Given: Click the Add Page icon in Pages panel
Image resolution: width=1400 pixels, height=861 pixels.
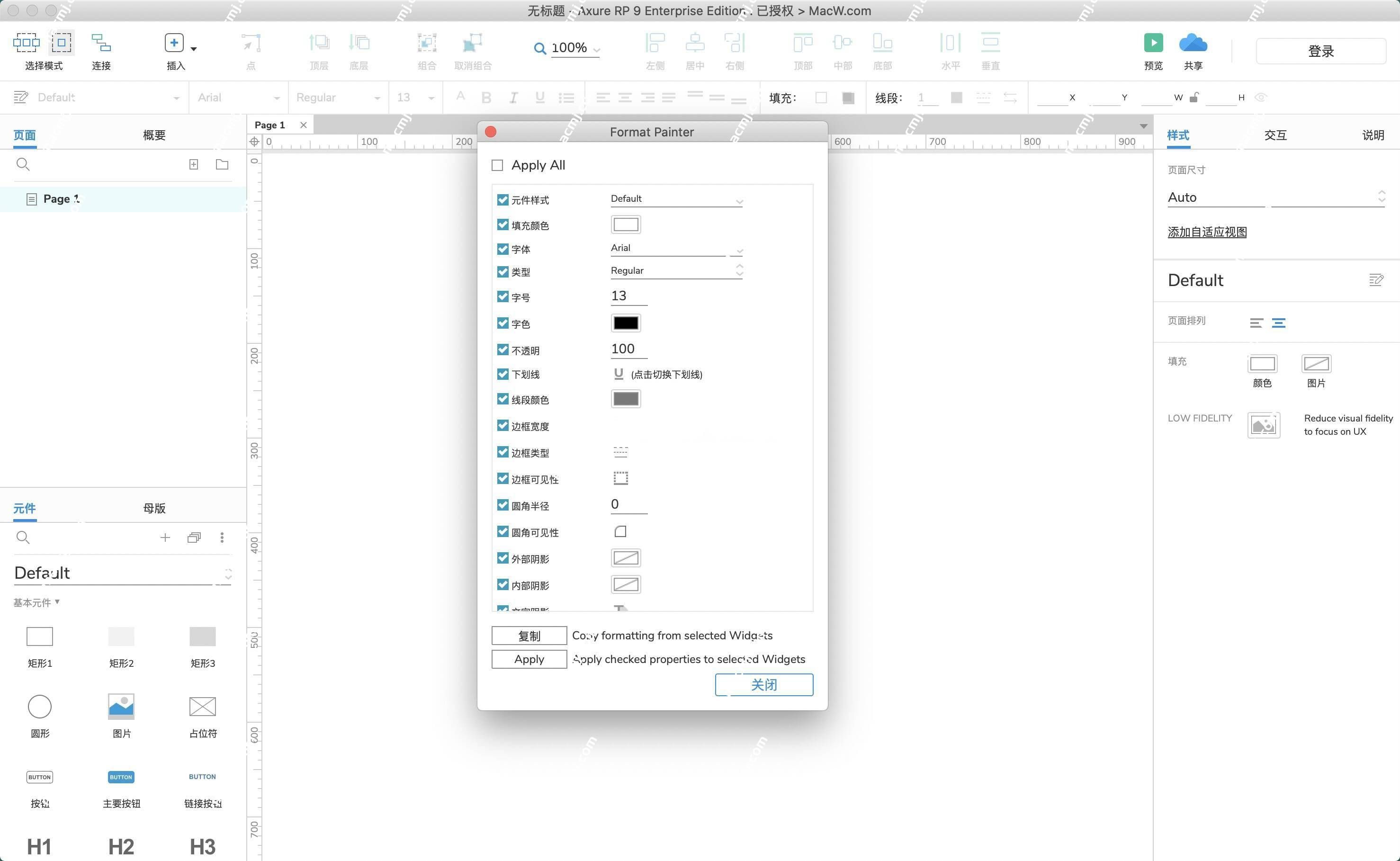Looking at the screenshot, I should [194, 164].
